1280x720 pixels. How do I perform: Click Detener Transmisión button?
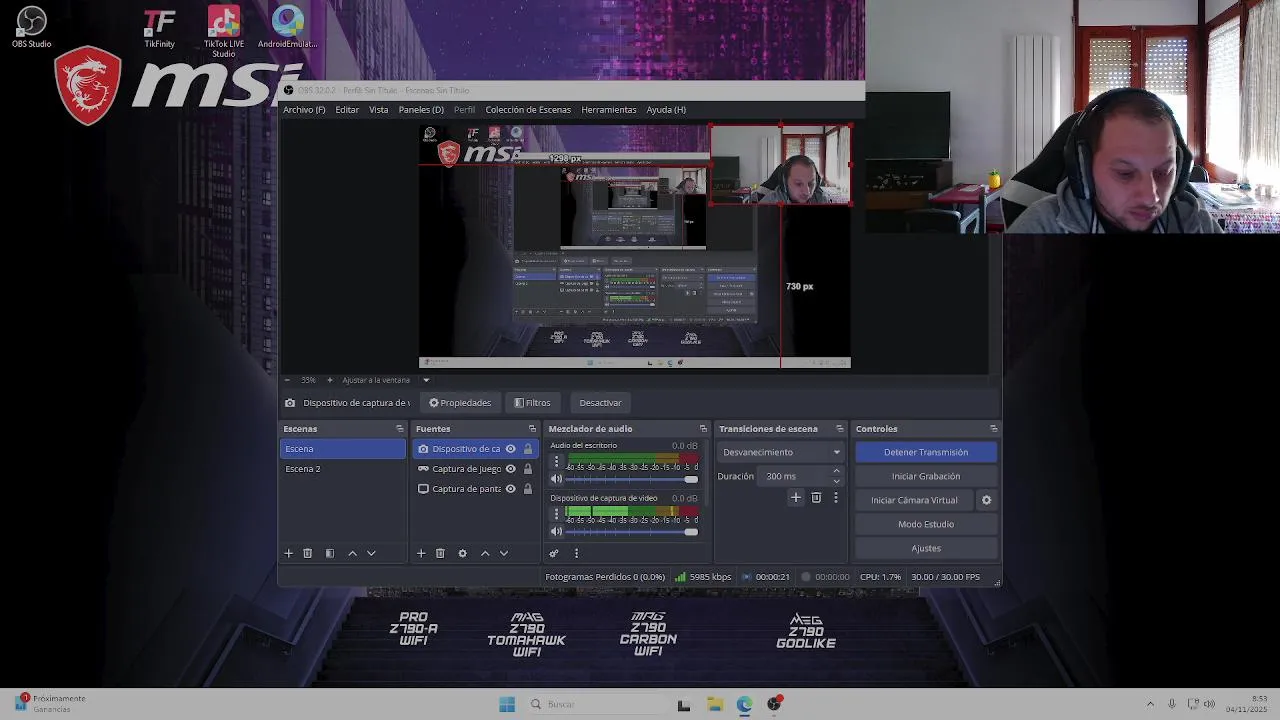click(926, 452)
